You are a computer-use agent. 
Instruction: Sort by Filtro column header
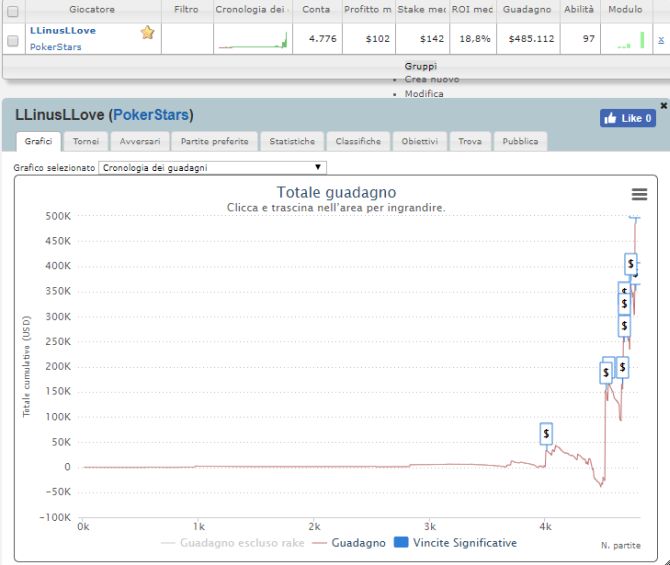coord(187,9)
